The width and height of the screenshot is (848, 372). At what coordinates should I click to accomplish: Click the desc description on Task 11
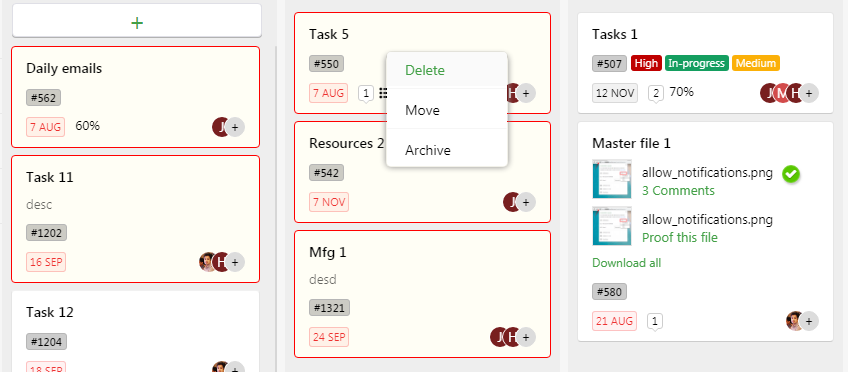39,205
